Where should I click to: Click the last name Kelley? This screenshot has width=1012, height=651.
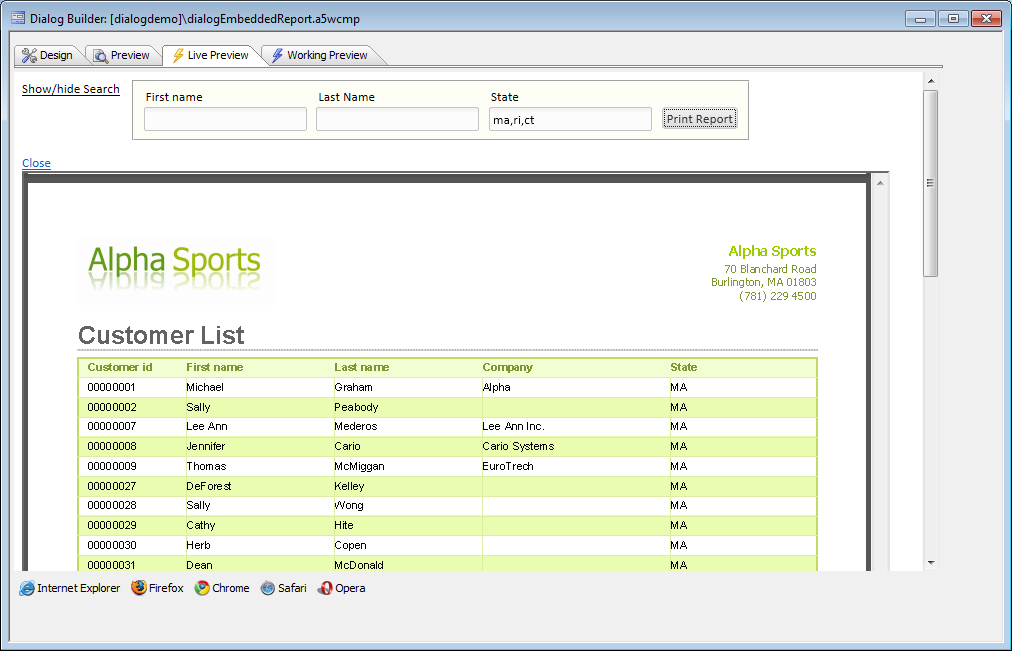coord(349,486)
